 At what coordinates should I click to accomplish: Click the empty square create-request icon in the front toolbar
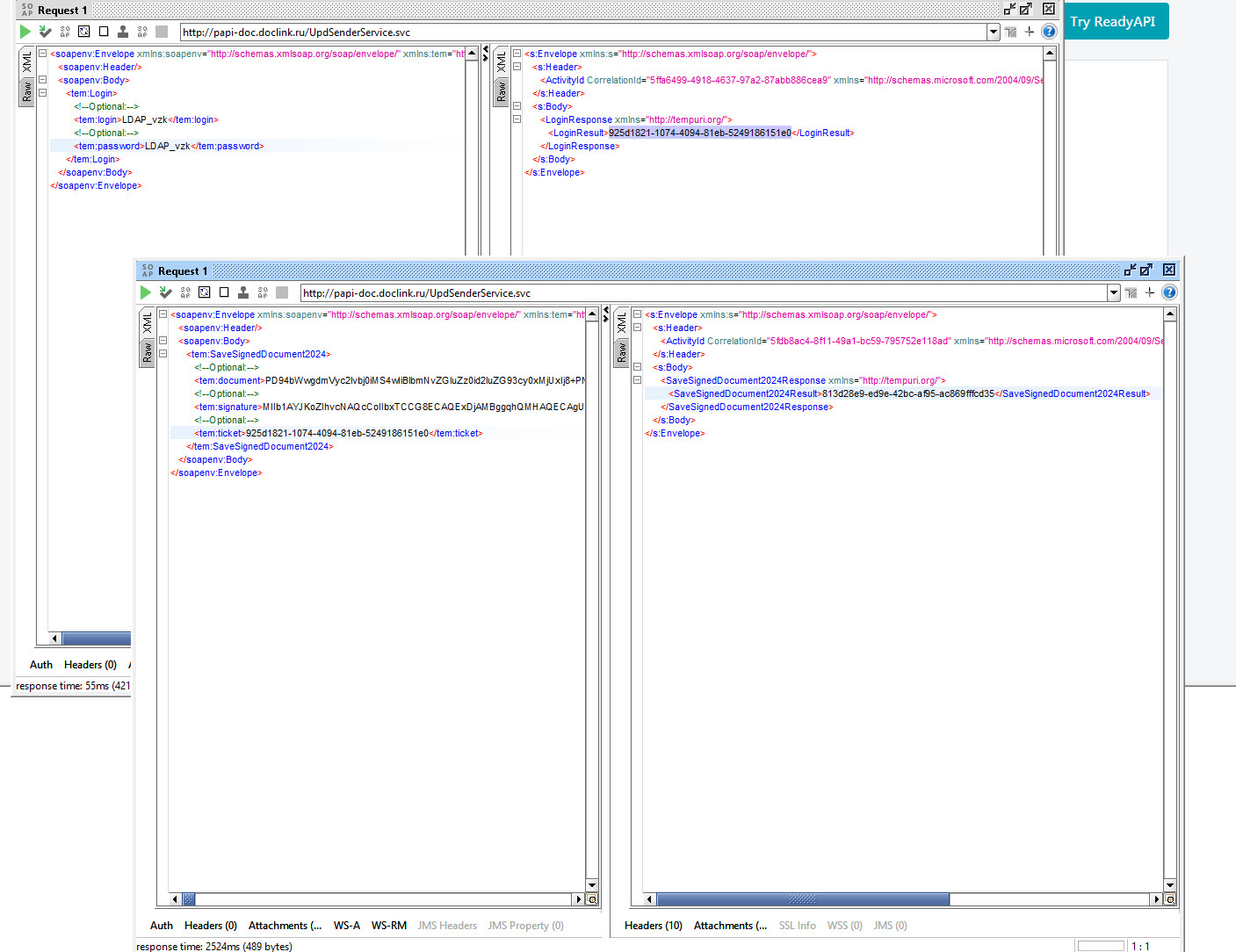pos(224,292)
